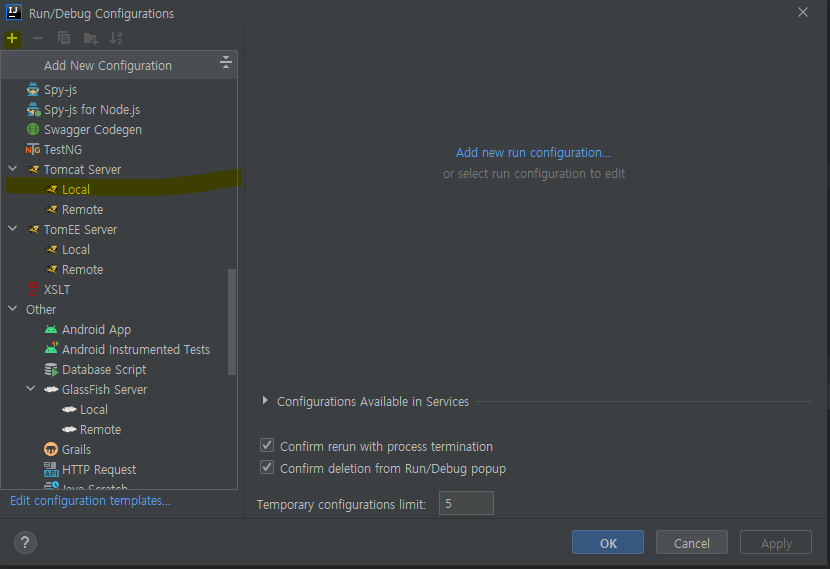Screen dimensions: 830x569
Task: Click the Create new folder toolbar icon
Action: 91,38
